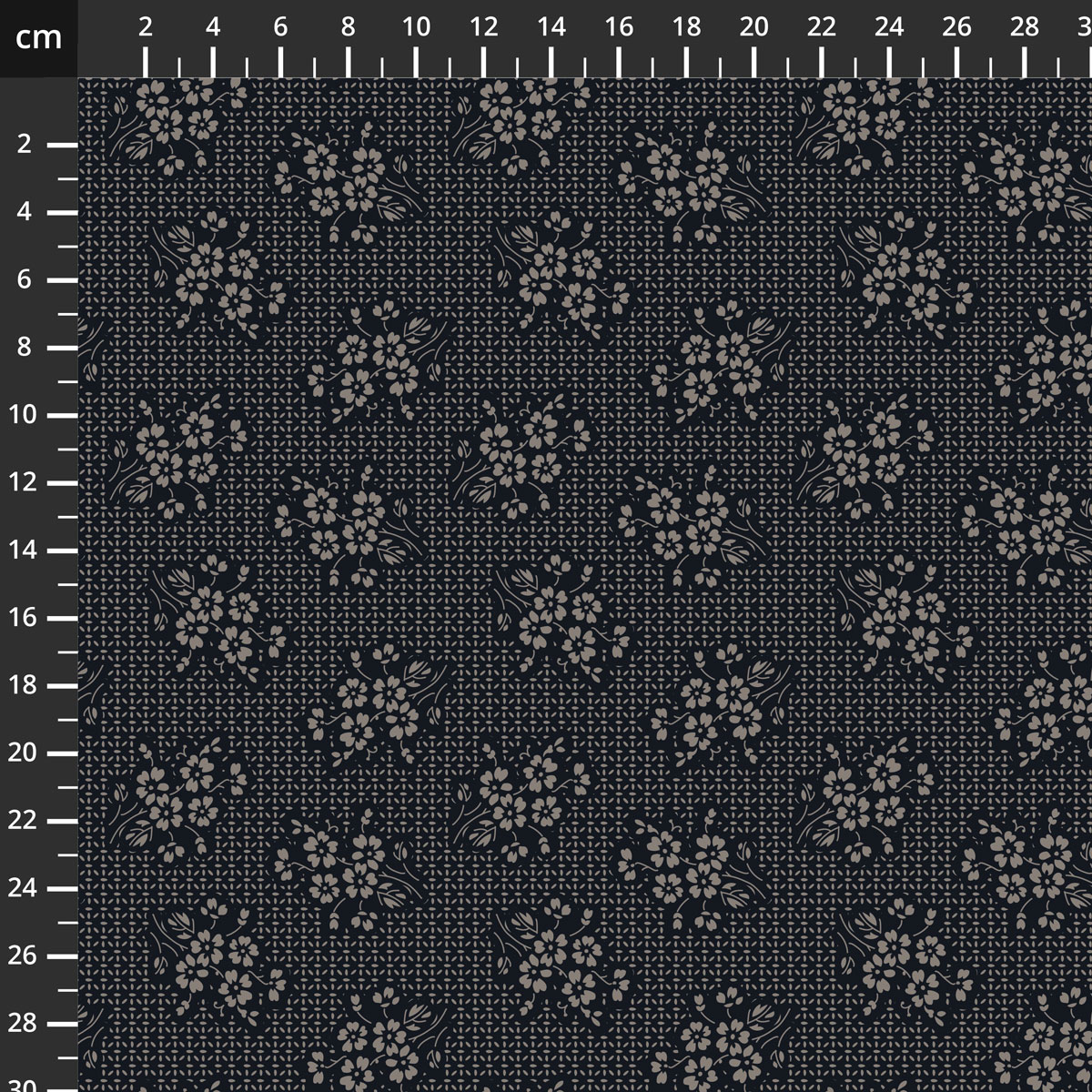The width and height of the screenshot is (1092, 1092).
Task: Click the "28" mark on the horizontal ruler
Action: click(x=1025, y=27)
